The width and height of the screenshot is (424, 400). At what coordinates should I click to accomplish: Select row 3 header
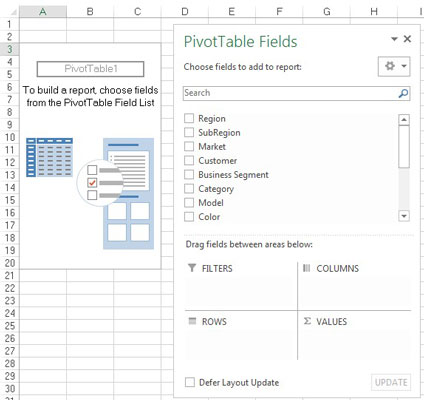[x=9, y=49]
